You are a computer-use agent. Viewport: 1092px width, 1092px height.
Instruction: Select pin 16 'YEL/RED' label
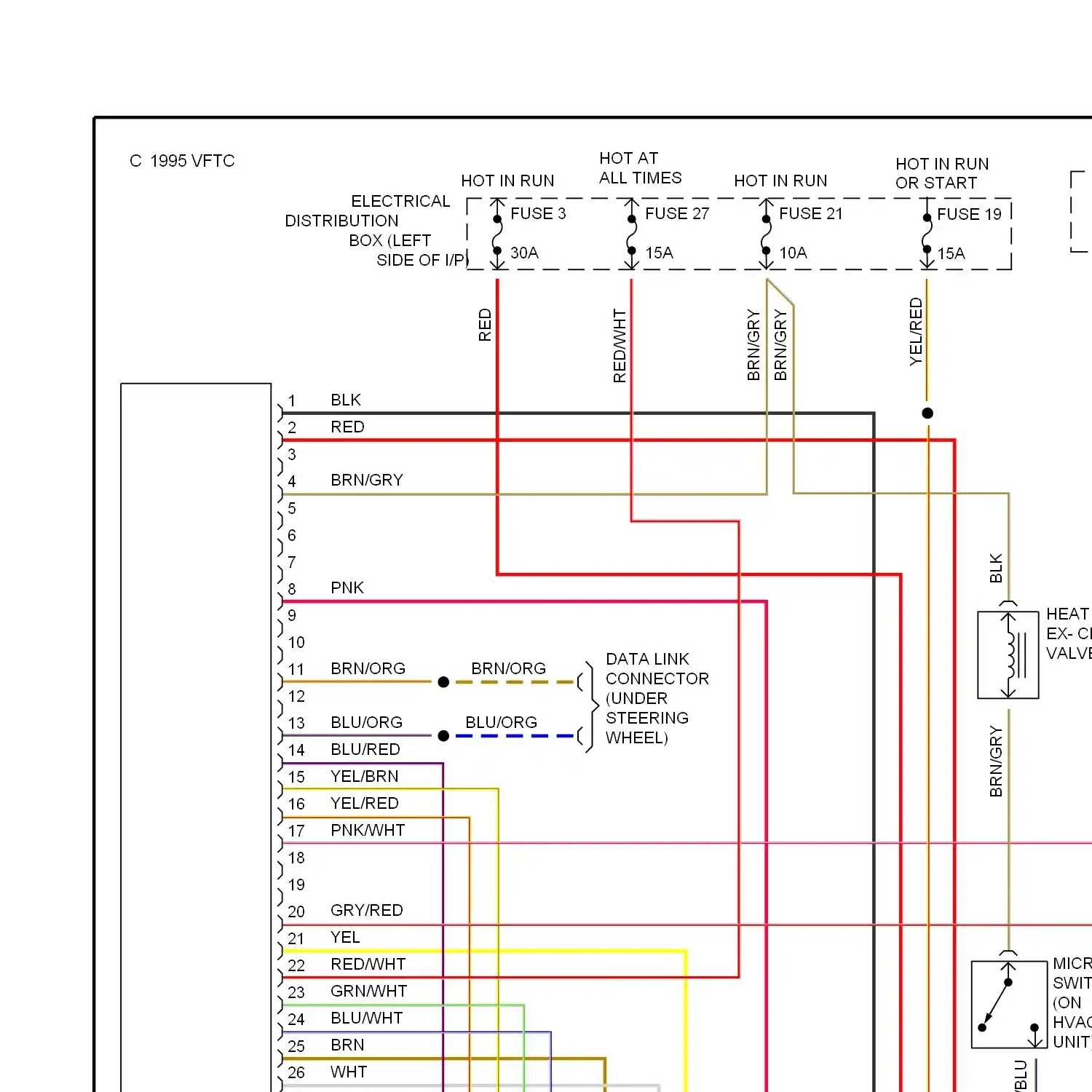(x=365, y=803)
